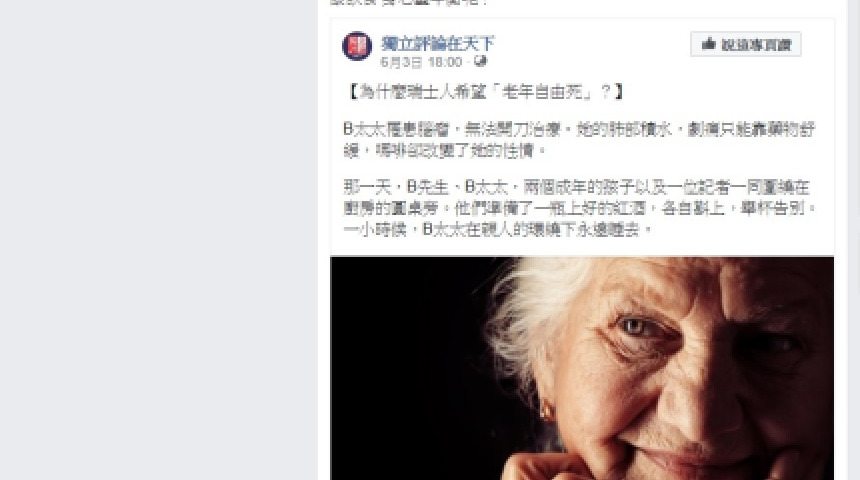Image resolution: width=860 pixels, height=480 pixels.
Task: Click the gold earring in the photo
Action: click(x=547, y=411)
